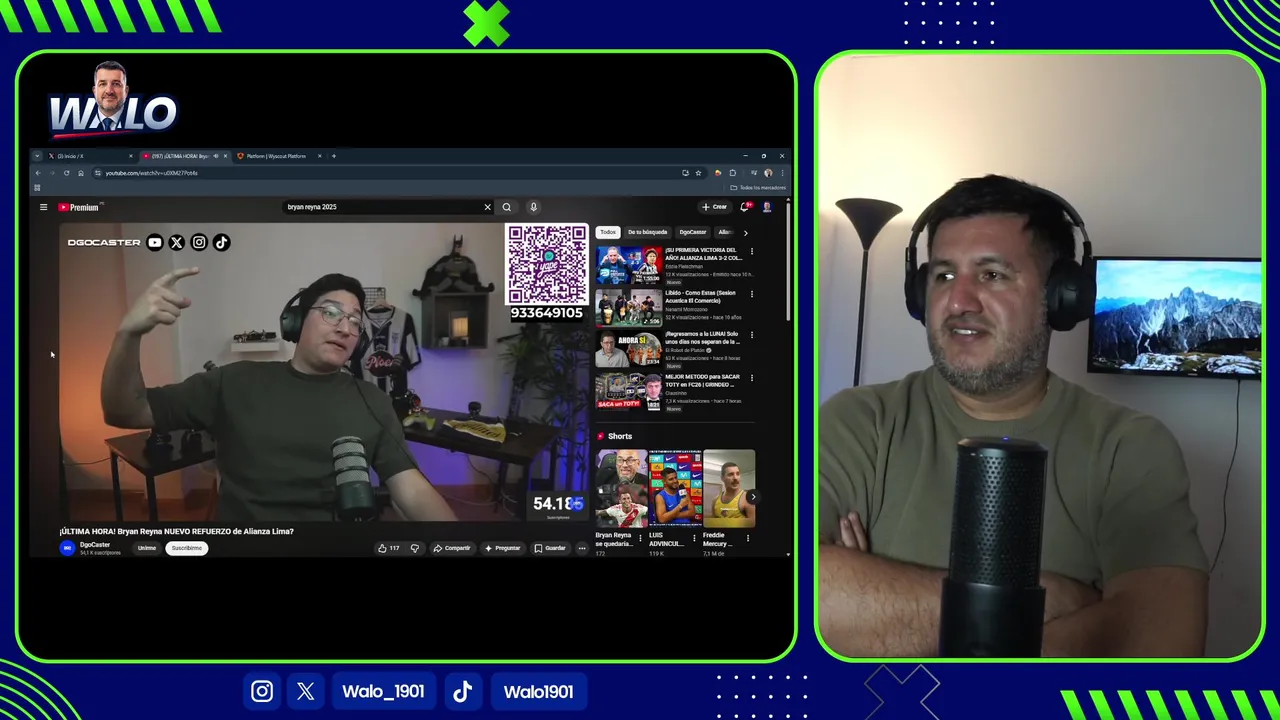Dislike the video with thumbs down
Screen dimensions: 1280x720
414,548
